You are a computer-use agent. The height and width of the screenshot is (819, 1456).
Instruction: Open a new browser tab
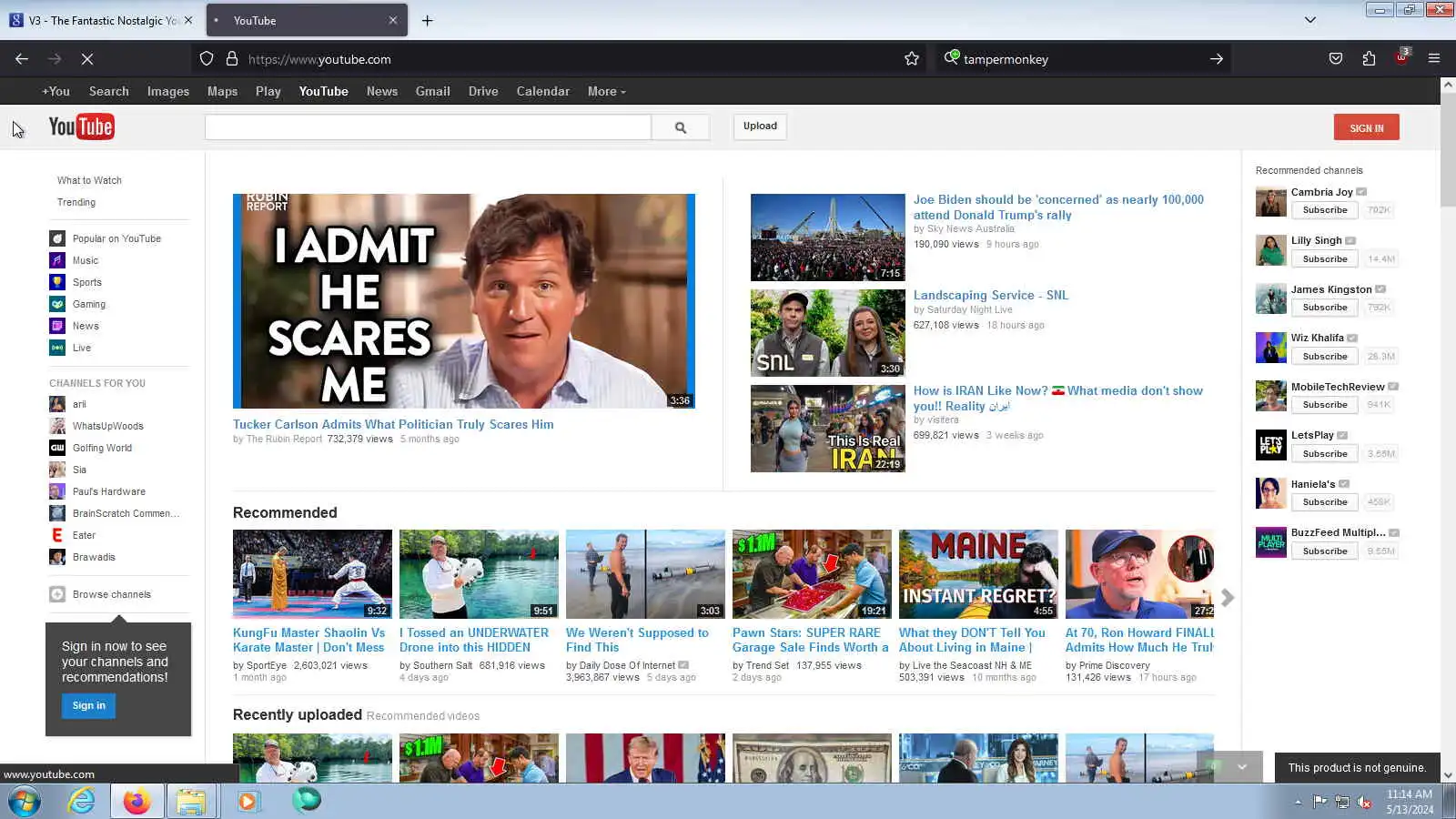pyautogui.click(x=427, y=20)
